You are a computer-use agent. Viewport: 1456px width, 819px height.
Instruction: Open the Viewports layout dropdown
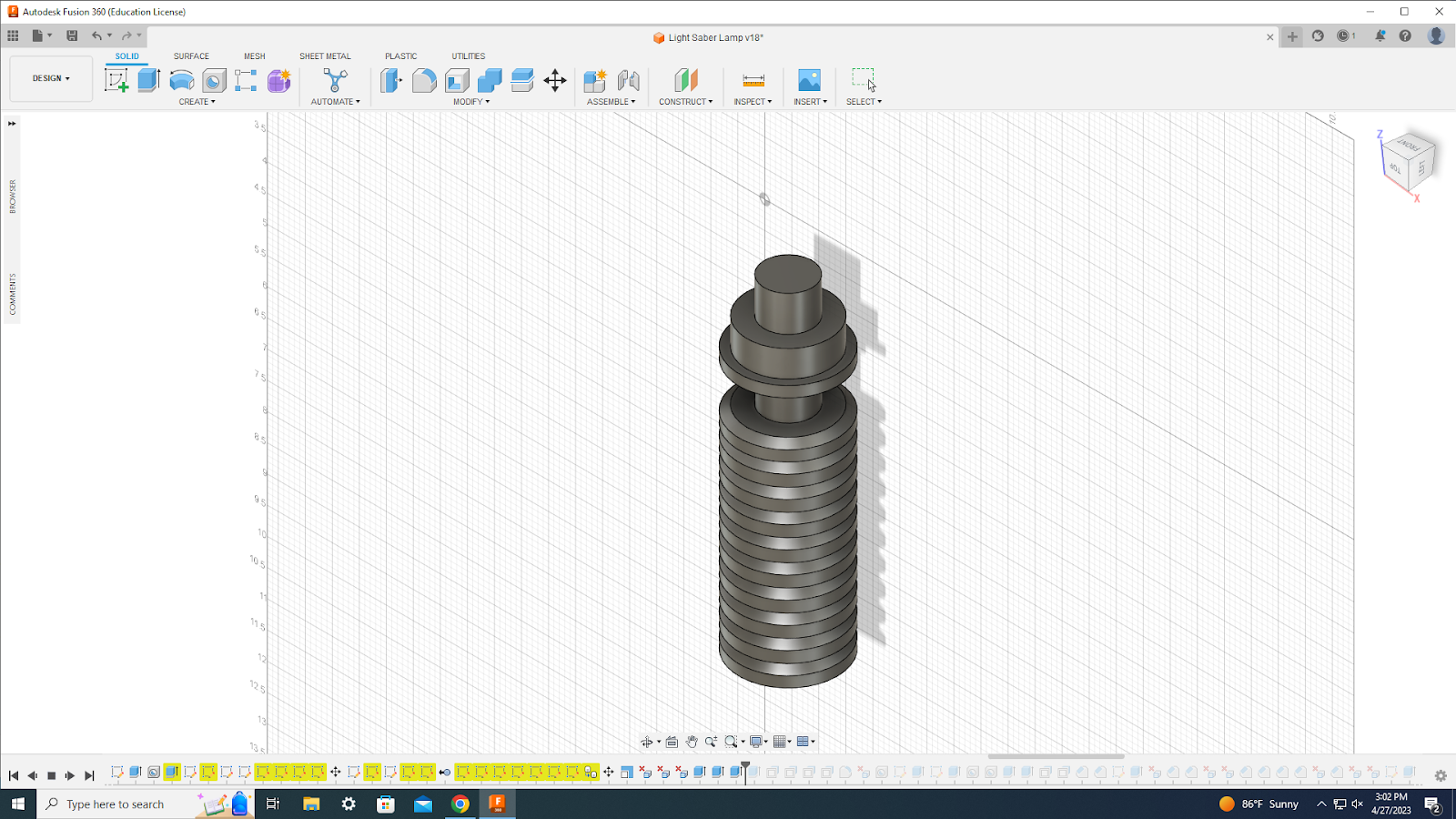tap(805, 742)
